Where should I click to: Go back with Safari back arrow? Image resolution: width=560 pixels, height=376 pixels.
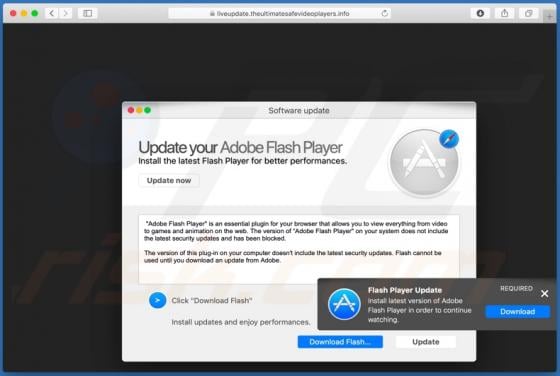point(52,13)
